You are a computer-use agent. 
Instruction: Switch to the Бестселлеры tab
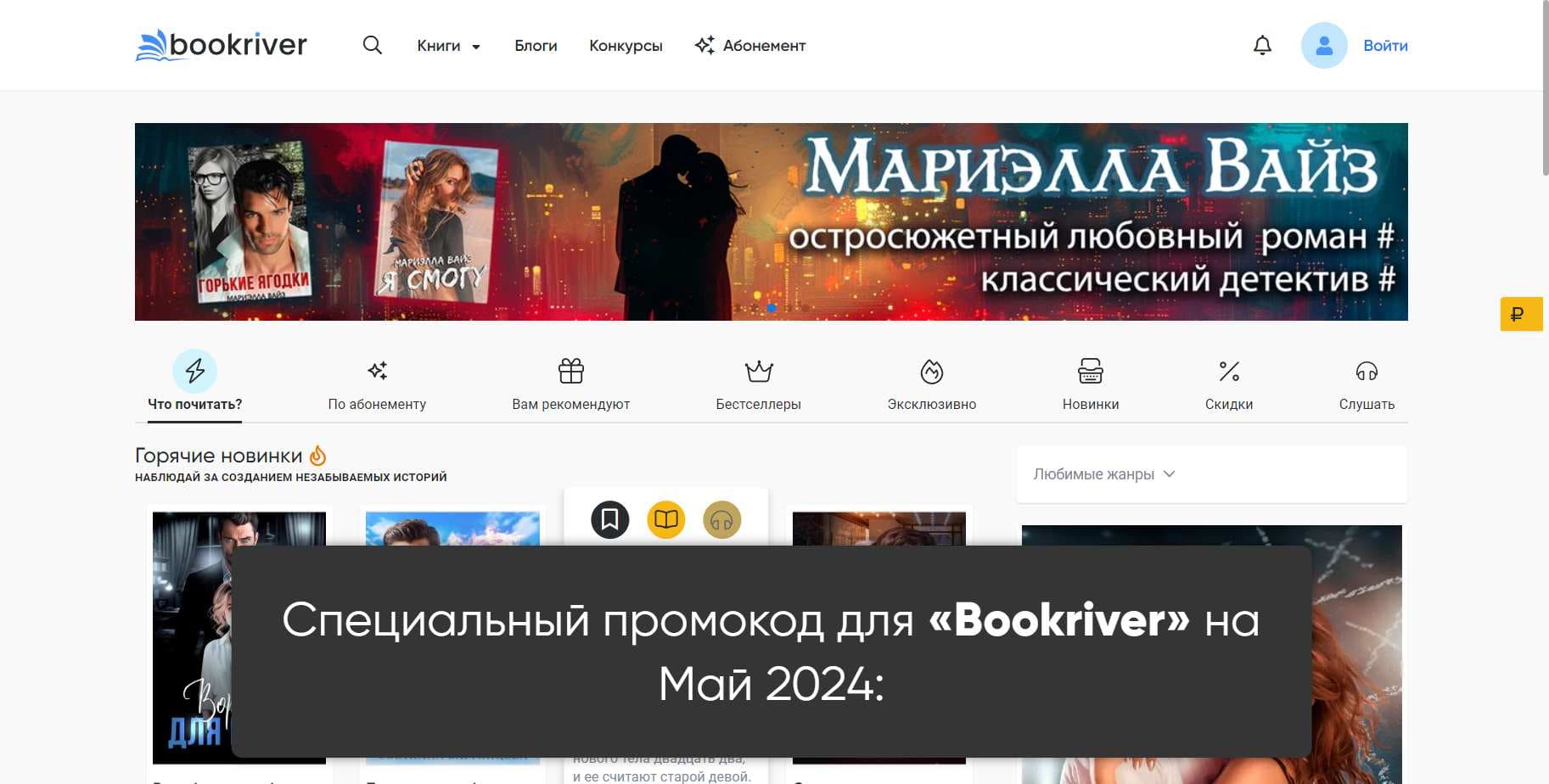pyautogui.click(x=758, y=384)
